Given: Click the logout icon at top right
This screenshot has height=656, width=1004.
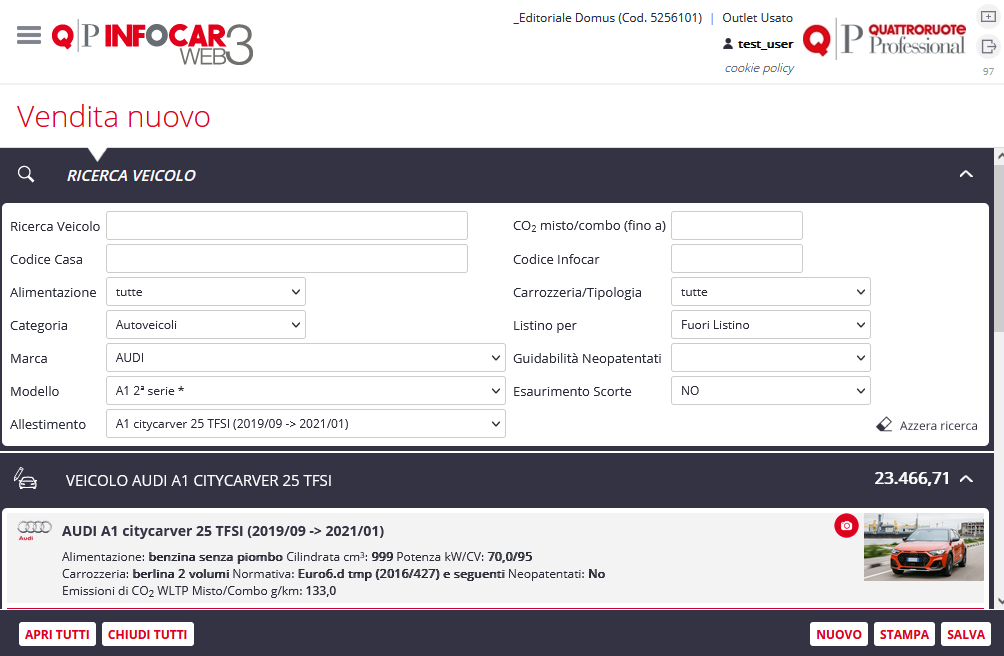Looking at the screenshot, I should pos(988,46).
